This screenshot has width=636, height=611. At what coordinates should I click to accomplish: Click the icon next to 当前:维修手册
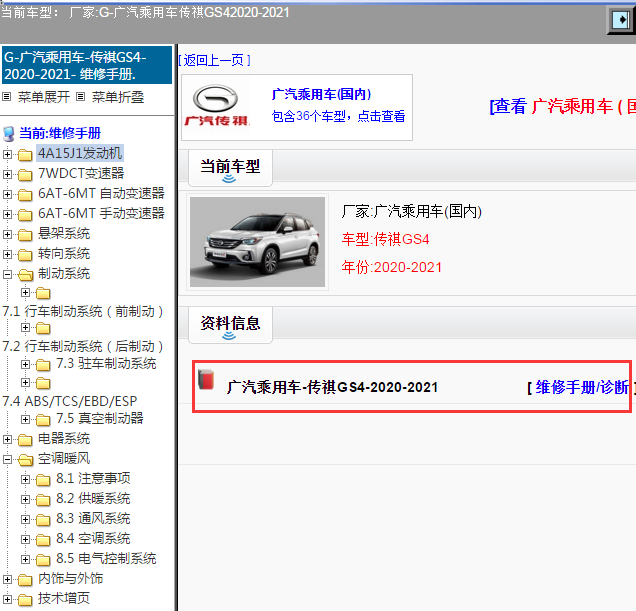point(9,133)
